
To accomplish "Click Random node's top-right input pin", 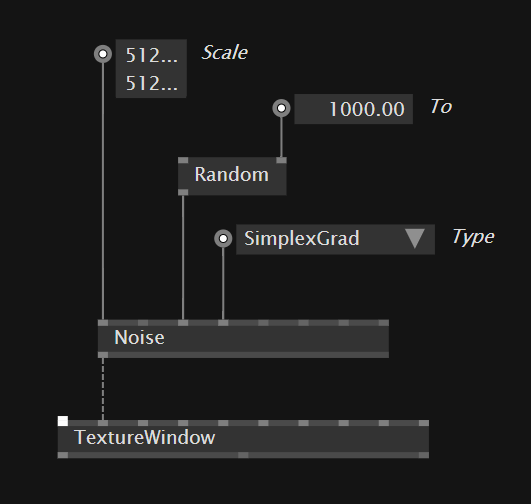I will [281, 160].
